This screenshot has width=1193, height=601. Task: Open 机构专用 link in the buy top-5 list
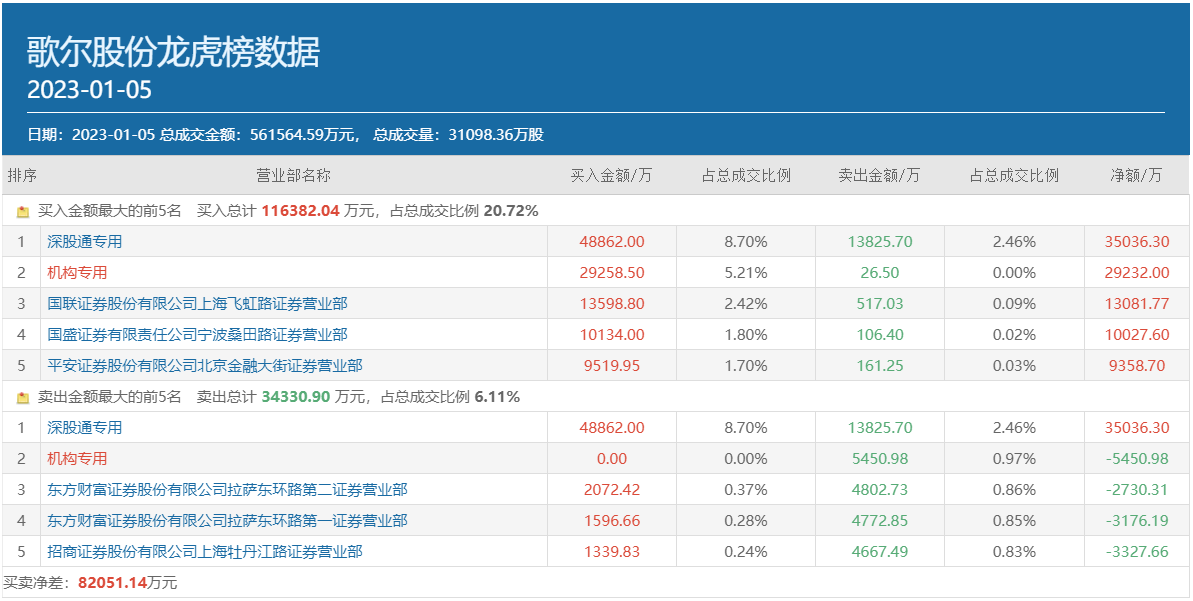click(x=77, y=273)
